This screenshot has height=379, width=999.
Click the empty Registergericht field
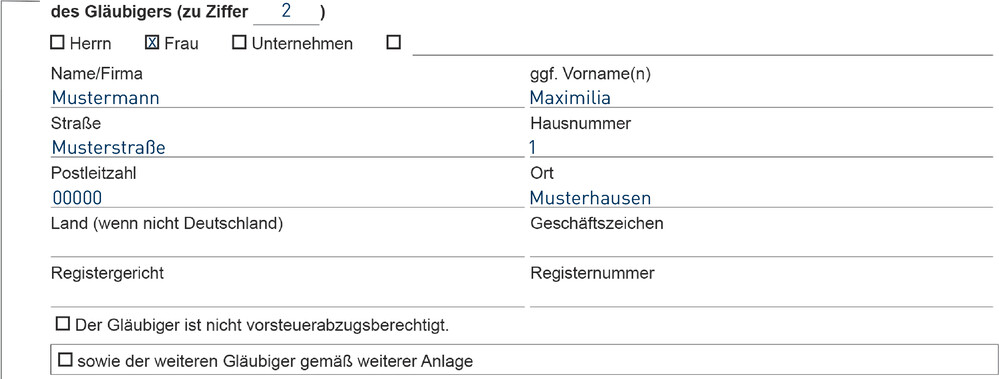pos(287,296)
